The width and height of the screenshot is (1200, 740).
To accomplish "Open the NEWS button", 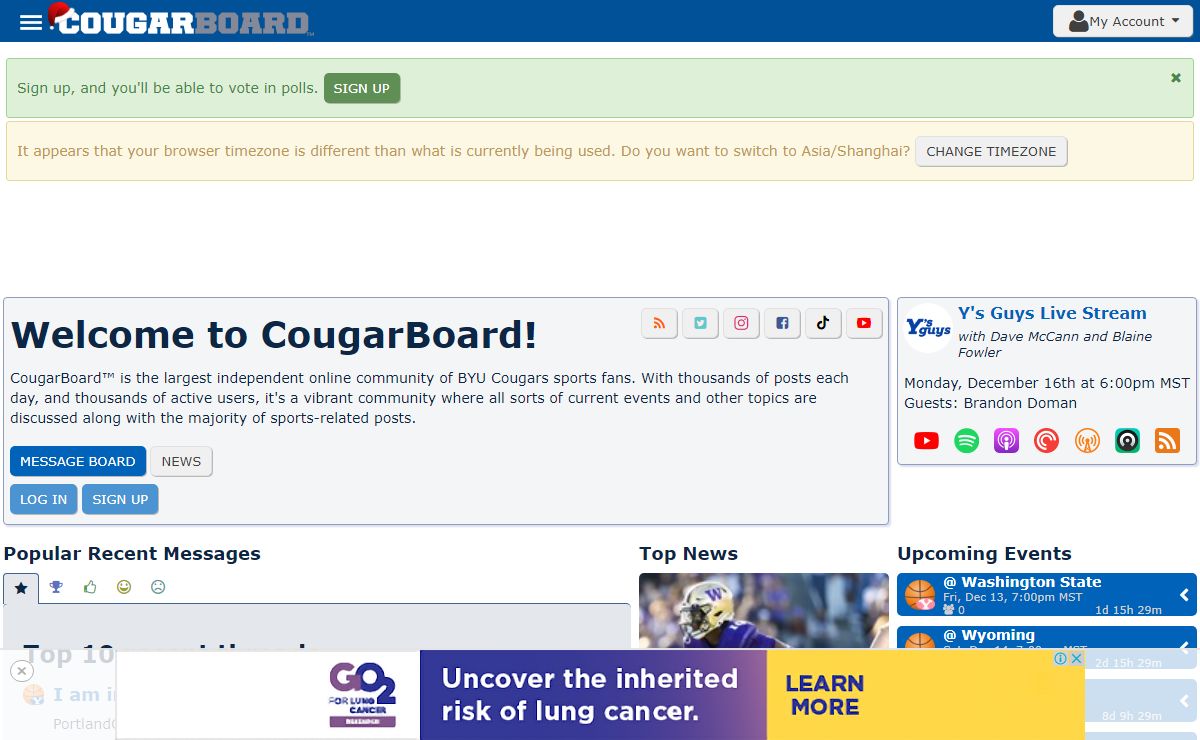I will pos(181,461).
